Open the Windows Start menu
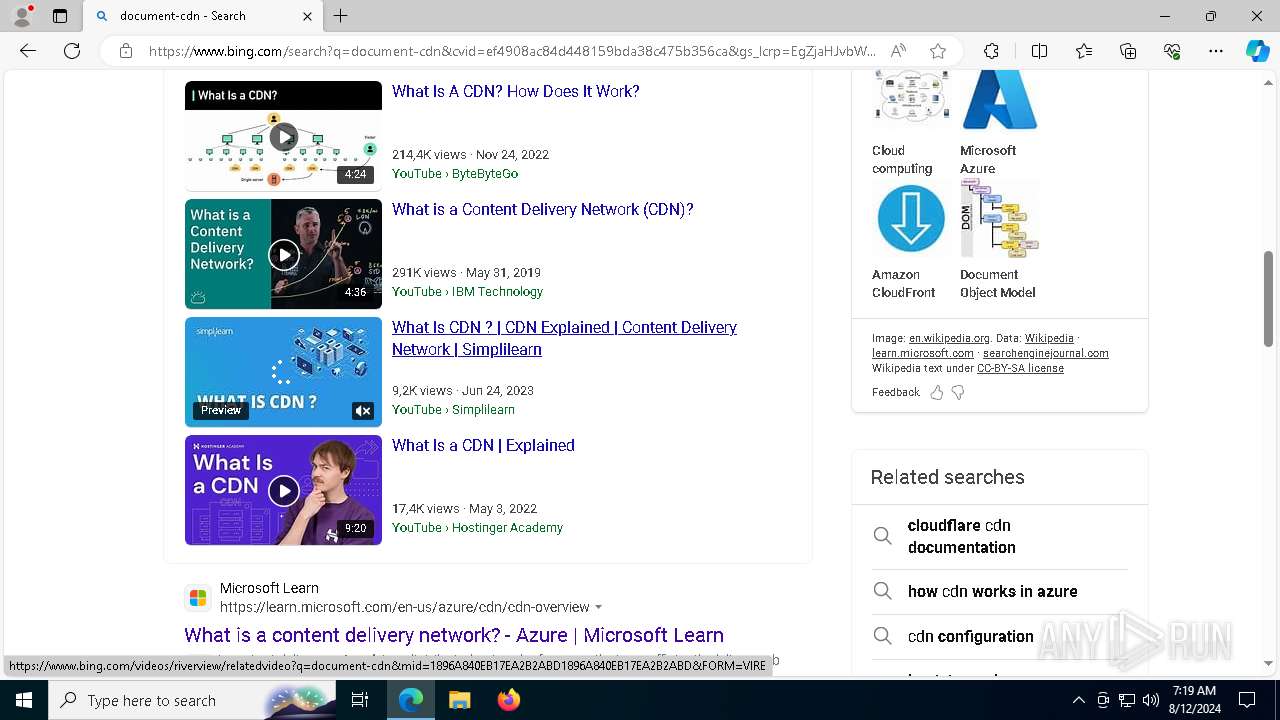 coord(24,700)
